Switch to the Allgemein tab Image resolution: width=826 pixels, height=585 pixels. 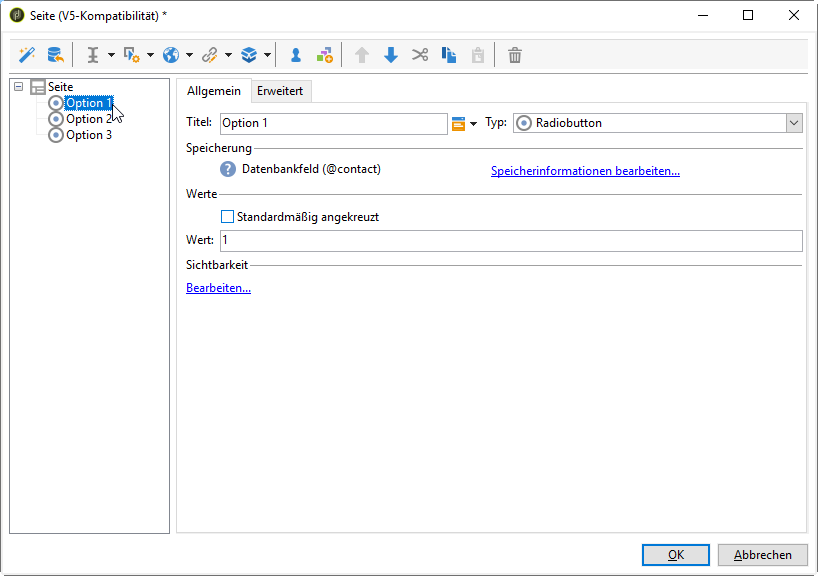tap(214, 91)
